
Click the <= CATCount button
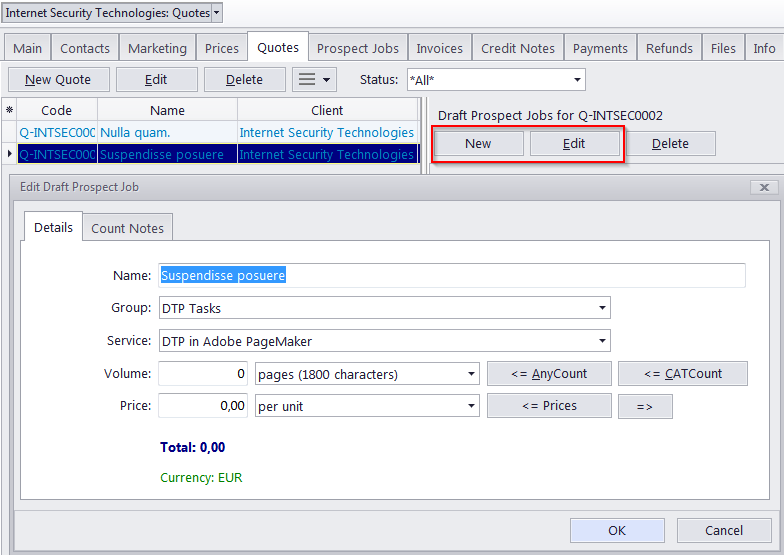click(x=682, y=374)
